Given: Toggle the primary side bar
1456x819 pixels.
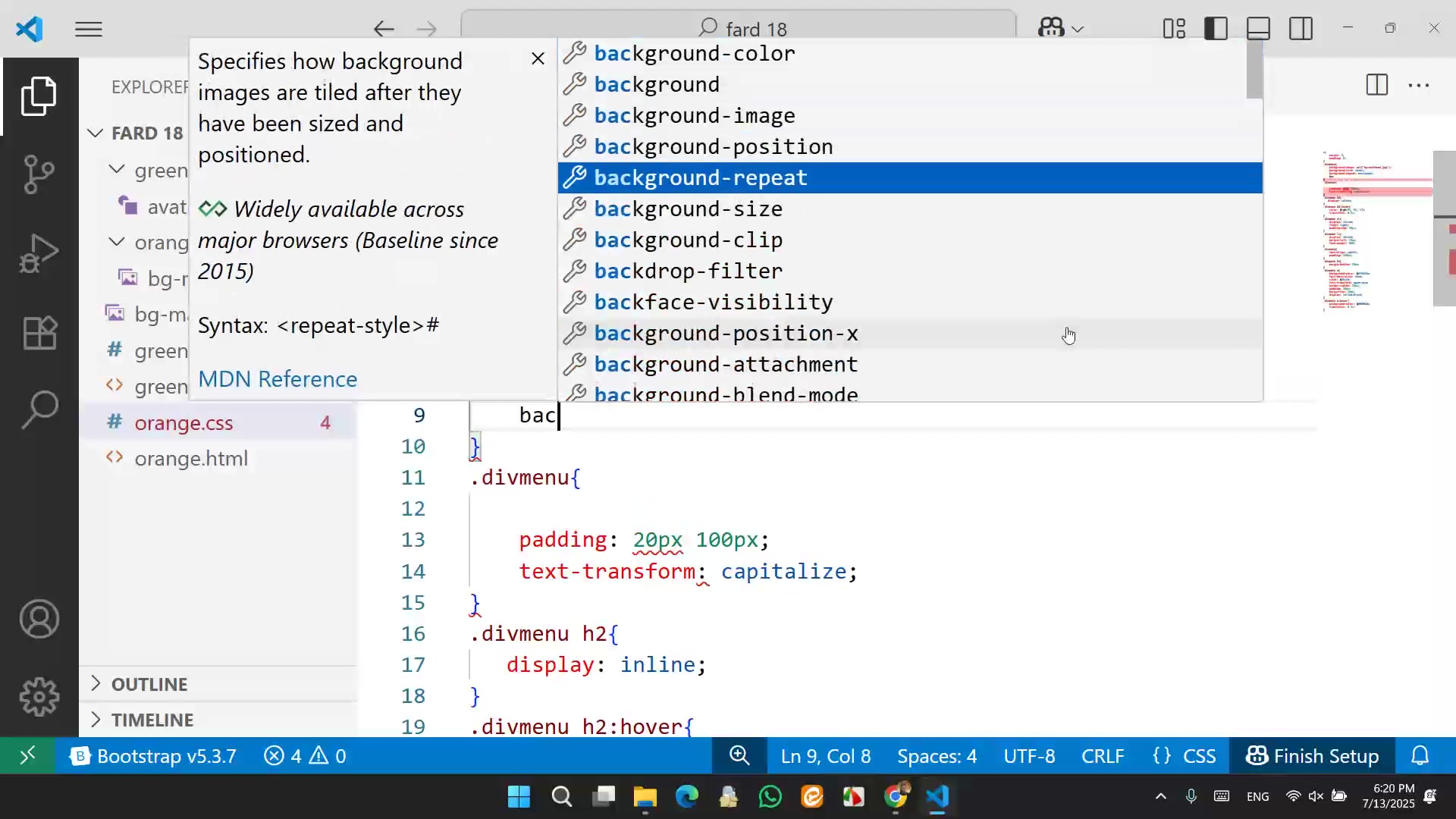Looking at the screenshot, I should click(x=1216, y=29).
